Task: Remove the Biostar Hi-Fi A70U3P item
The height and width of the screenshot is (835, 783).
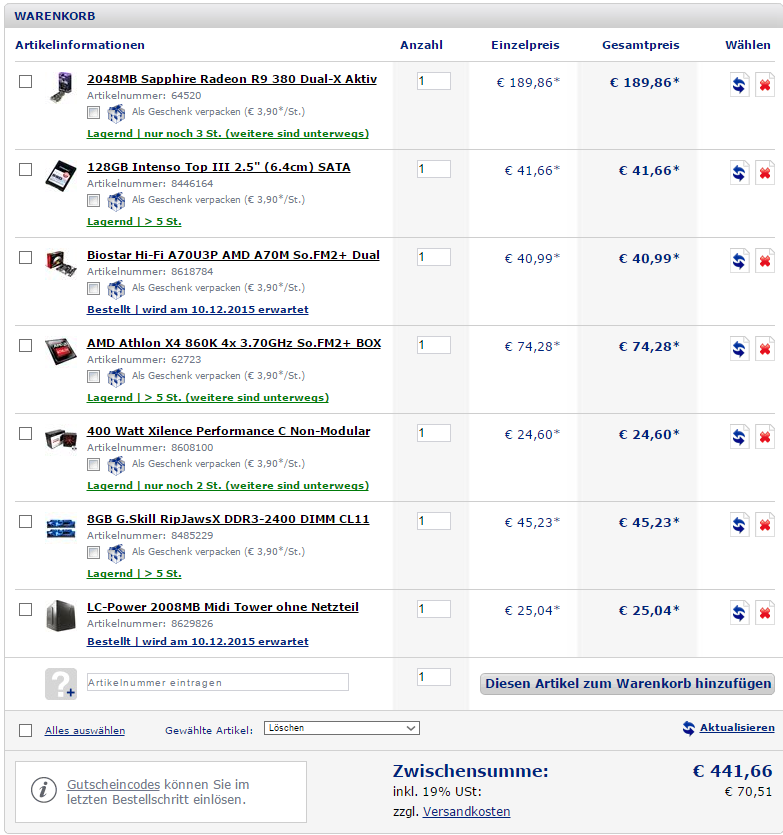Action: pos(764,261)
